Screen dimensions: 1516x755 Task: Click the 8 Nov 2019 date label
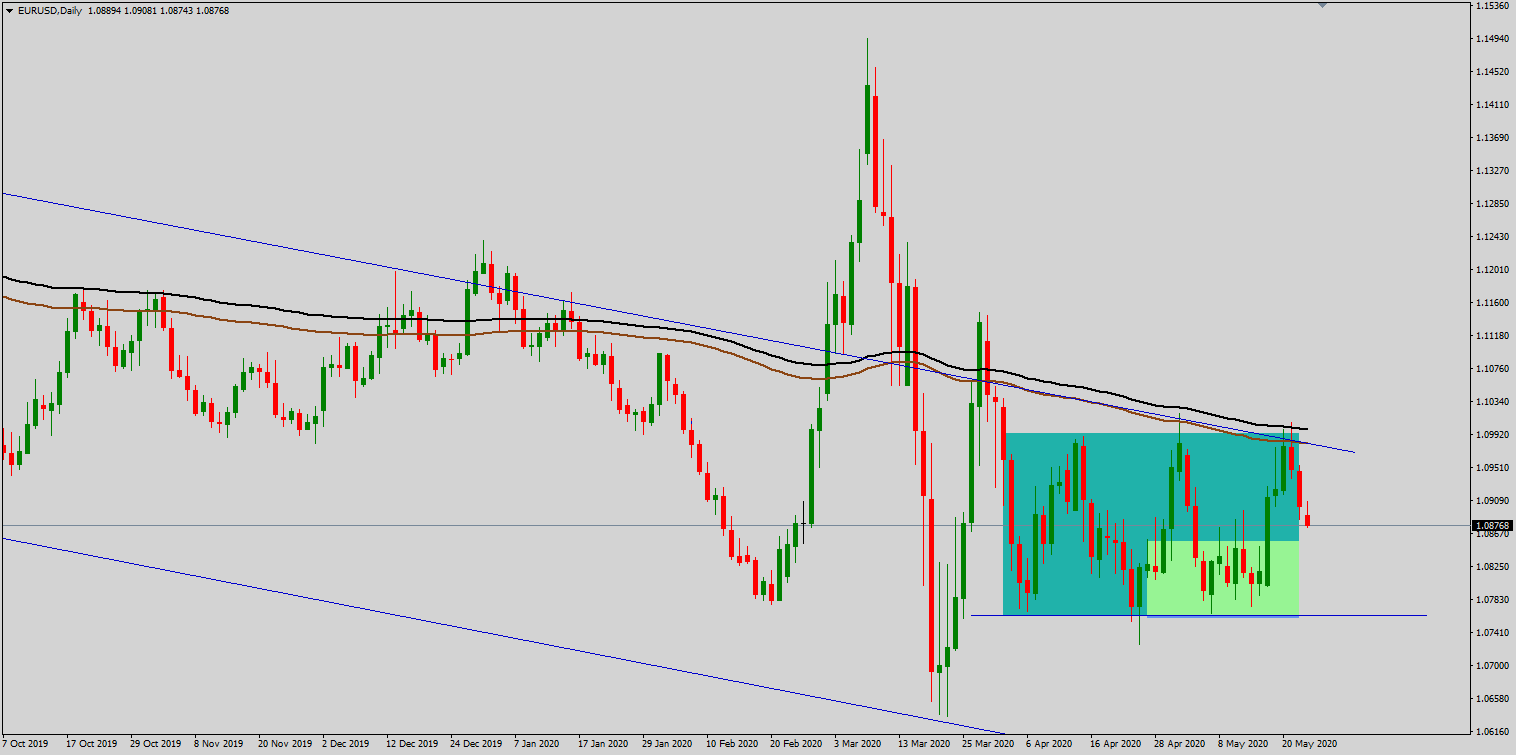point(218,745)
